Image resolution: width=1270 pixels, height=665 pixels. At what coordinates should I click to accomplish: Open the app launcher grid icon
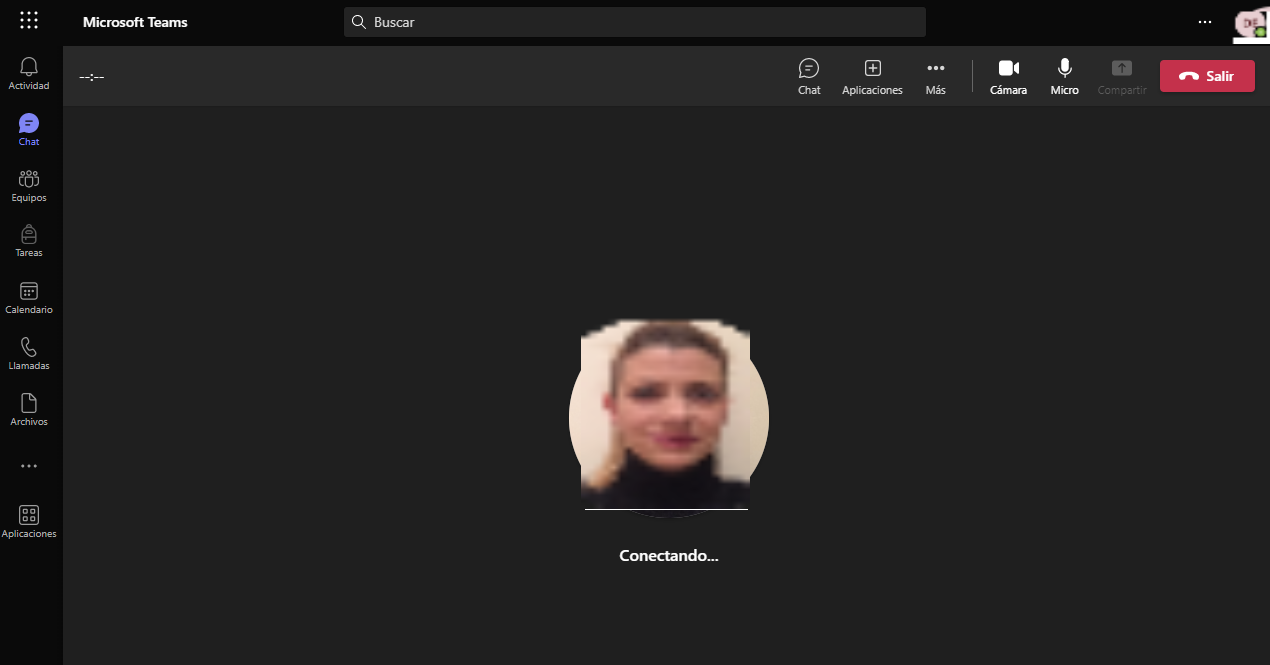click(29, 20)
